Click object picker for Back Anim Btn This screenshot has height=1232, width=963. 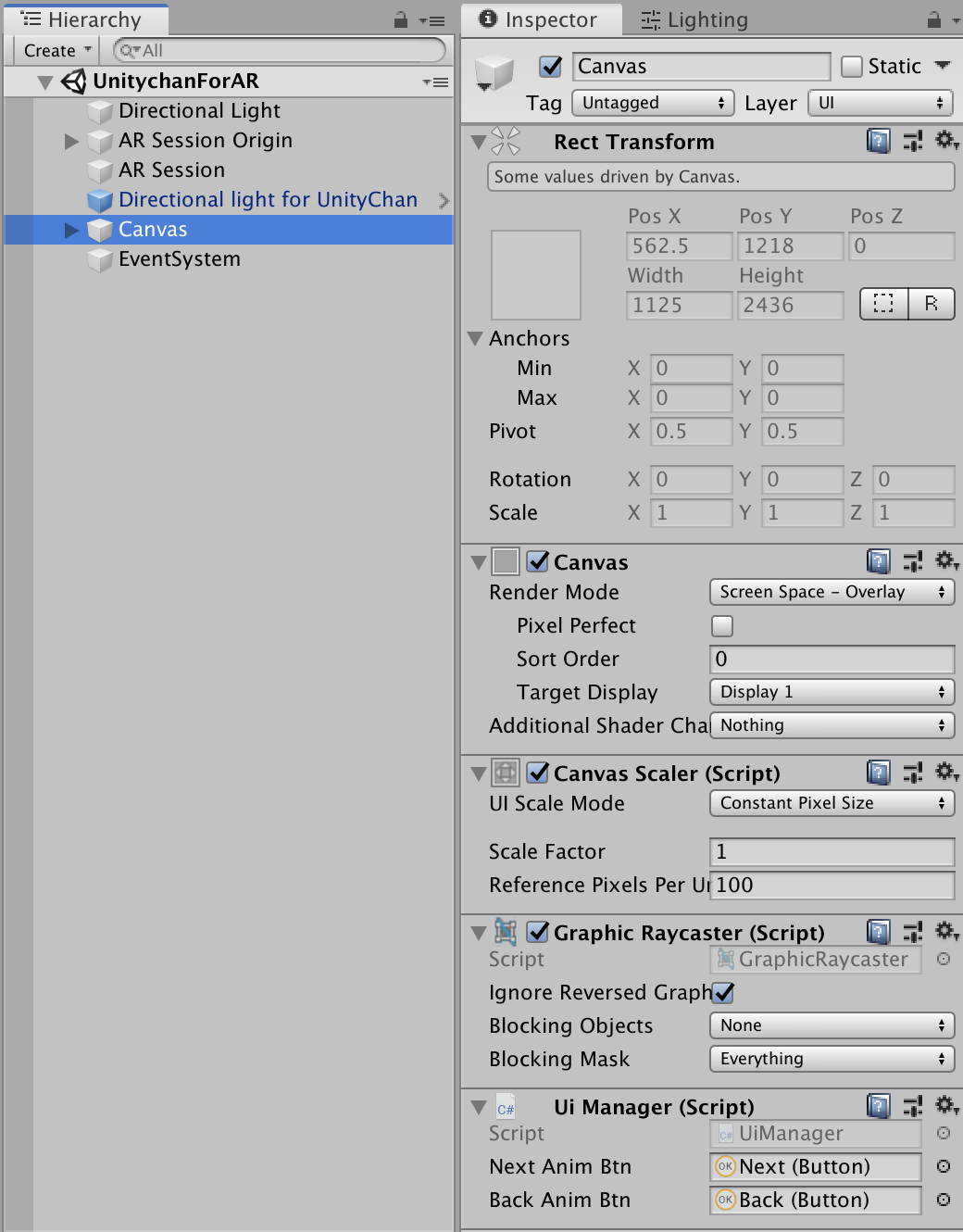(944, 1200)
